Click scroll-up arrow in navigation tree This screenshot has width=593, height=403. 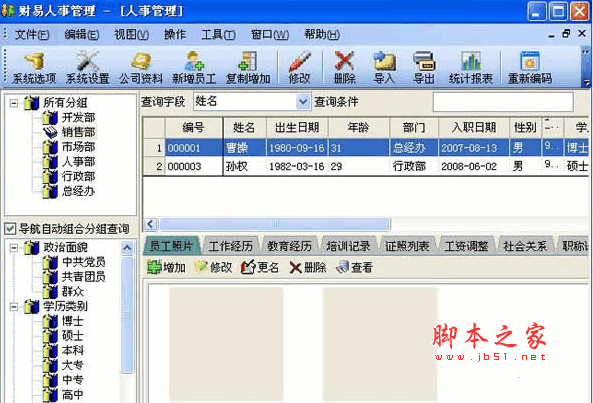pyautogui.click(x=127, y=248)
